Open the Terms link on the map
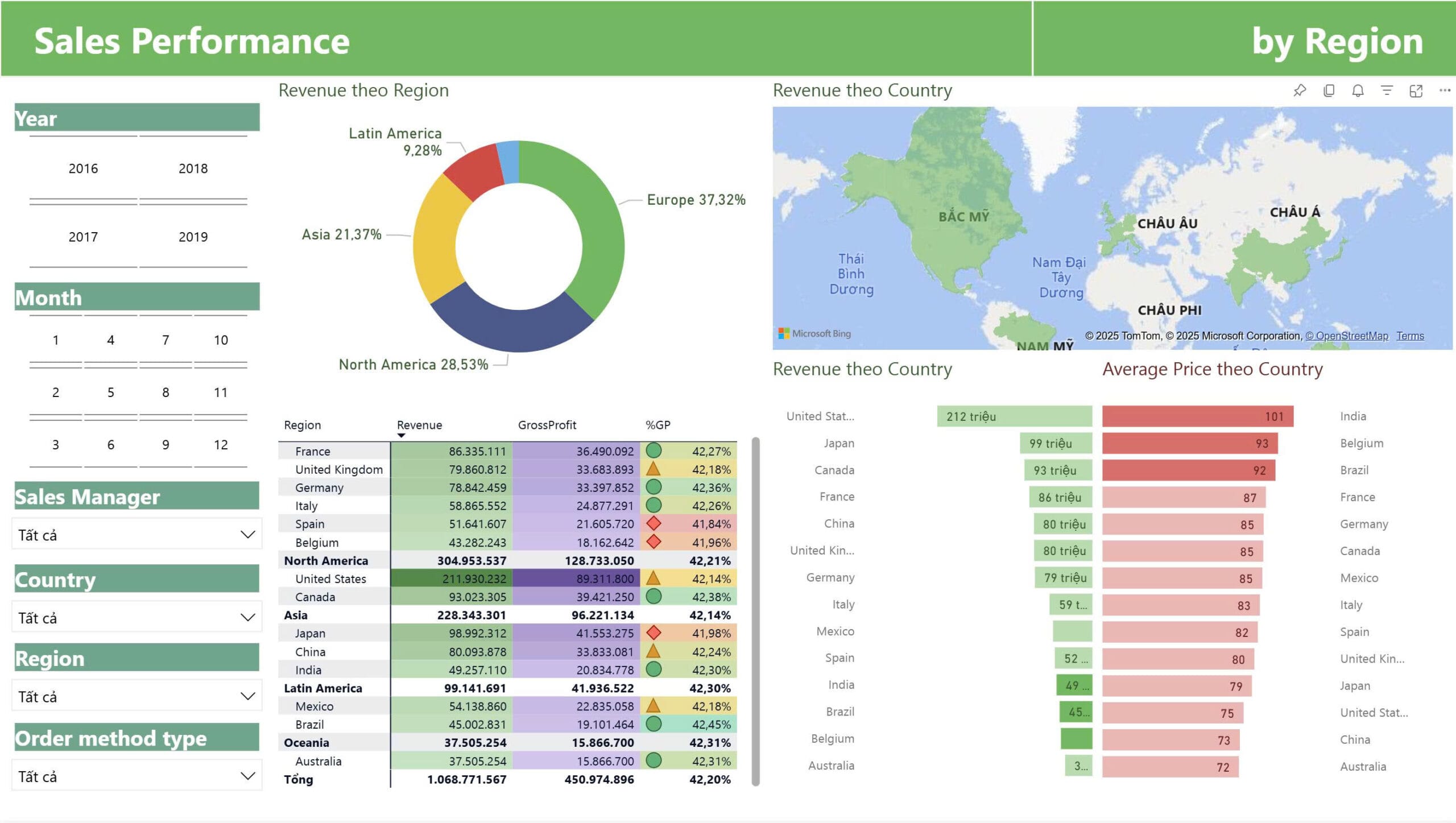The width and height of the screenshot is (1456, 823). 1410,336
